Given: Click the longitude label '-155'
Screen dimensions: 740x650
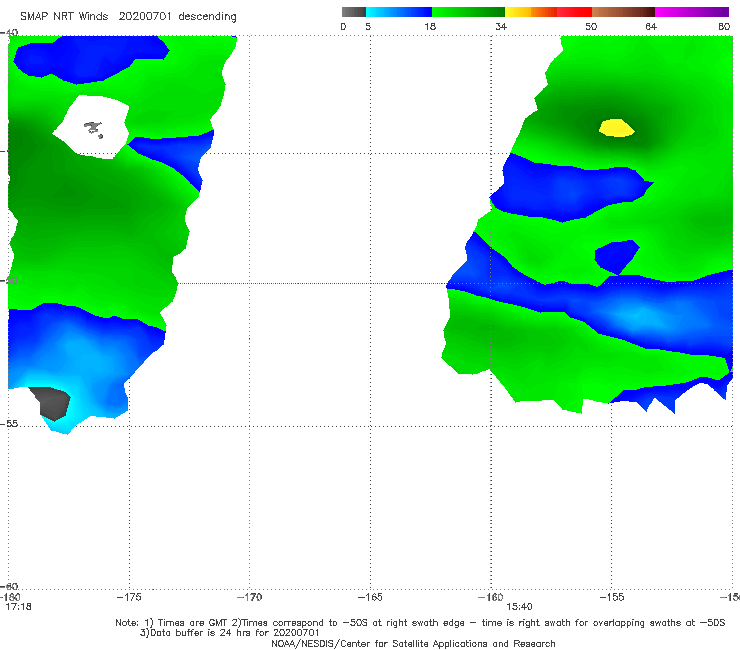Looking at the screenshot, I should 612,597.
